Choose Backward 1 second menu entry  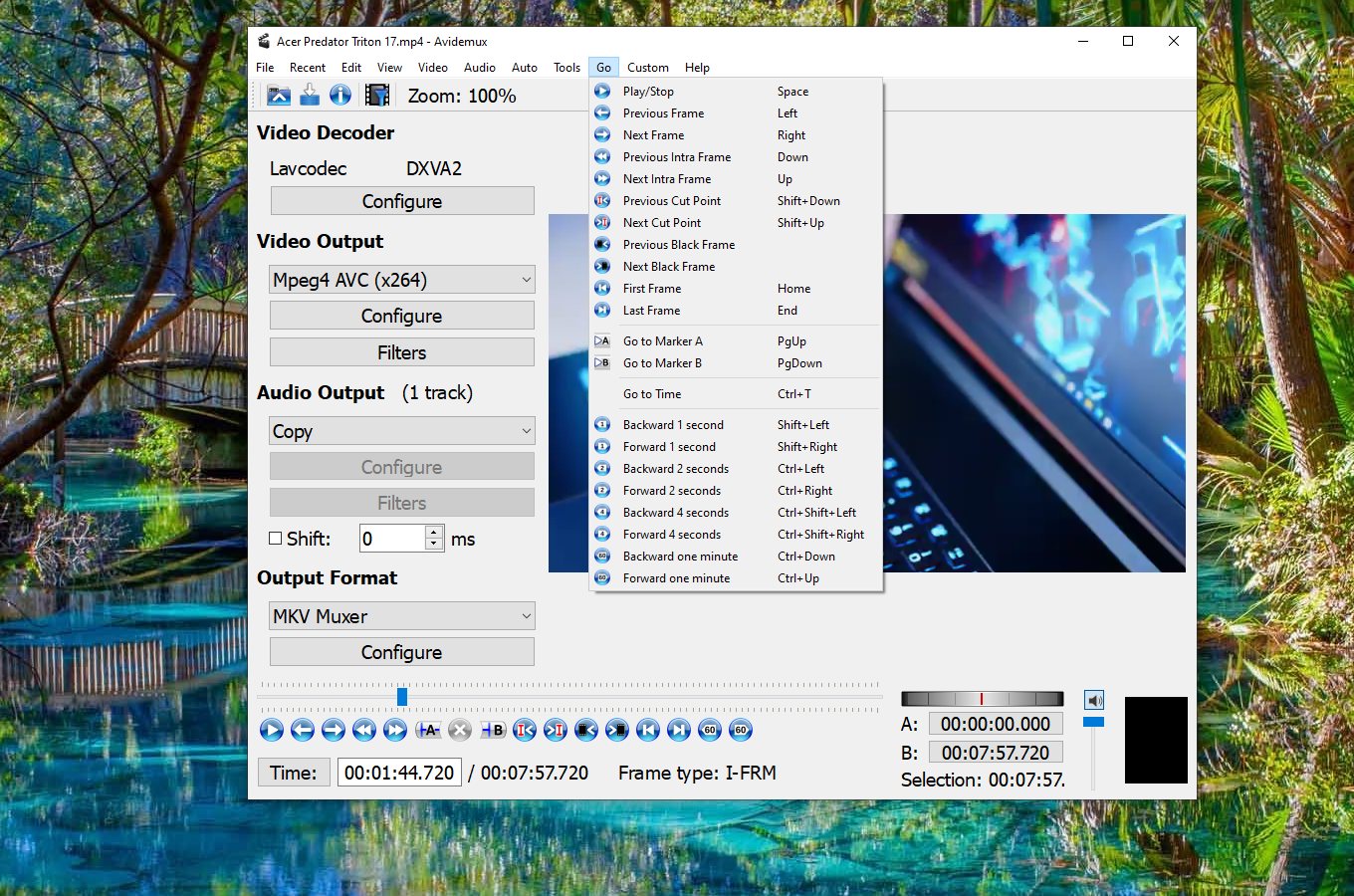pyautogui.click(x=736, y=425)
